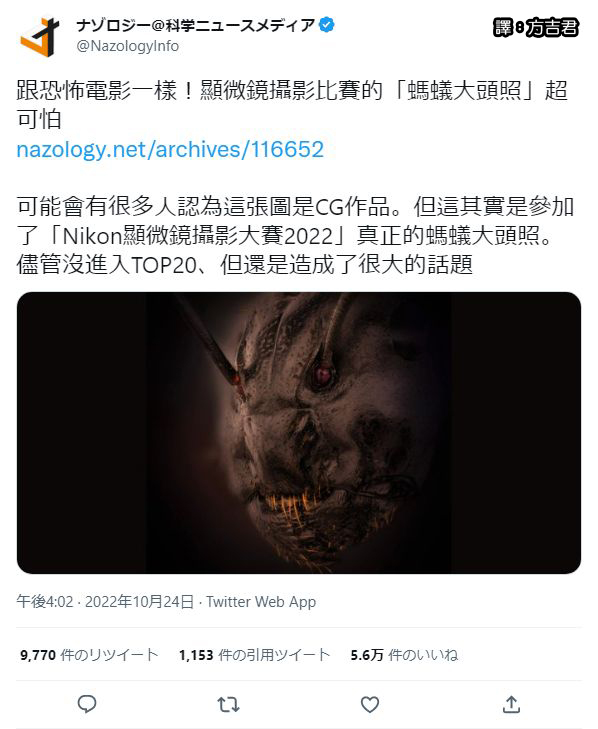Open the Nazology profile avatar logo

[x=40, y=37]
